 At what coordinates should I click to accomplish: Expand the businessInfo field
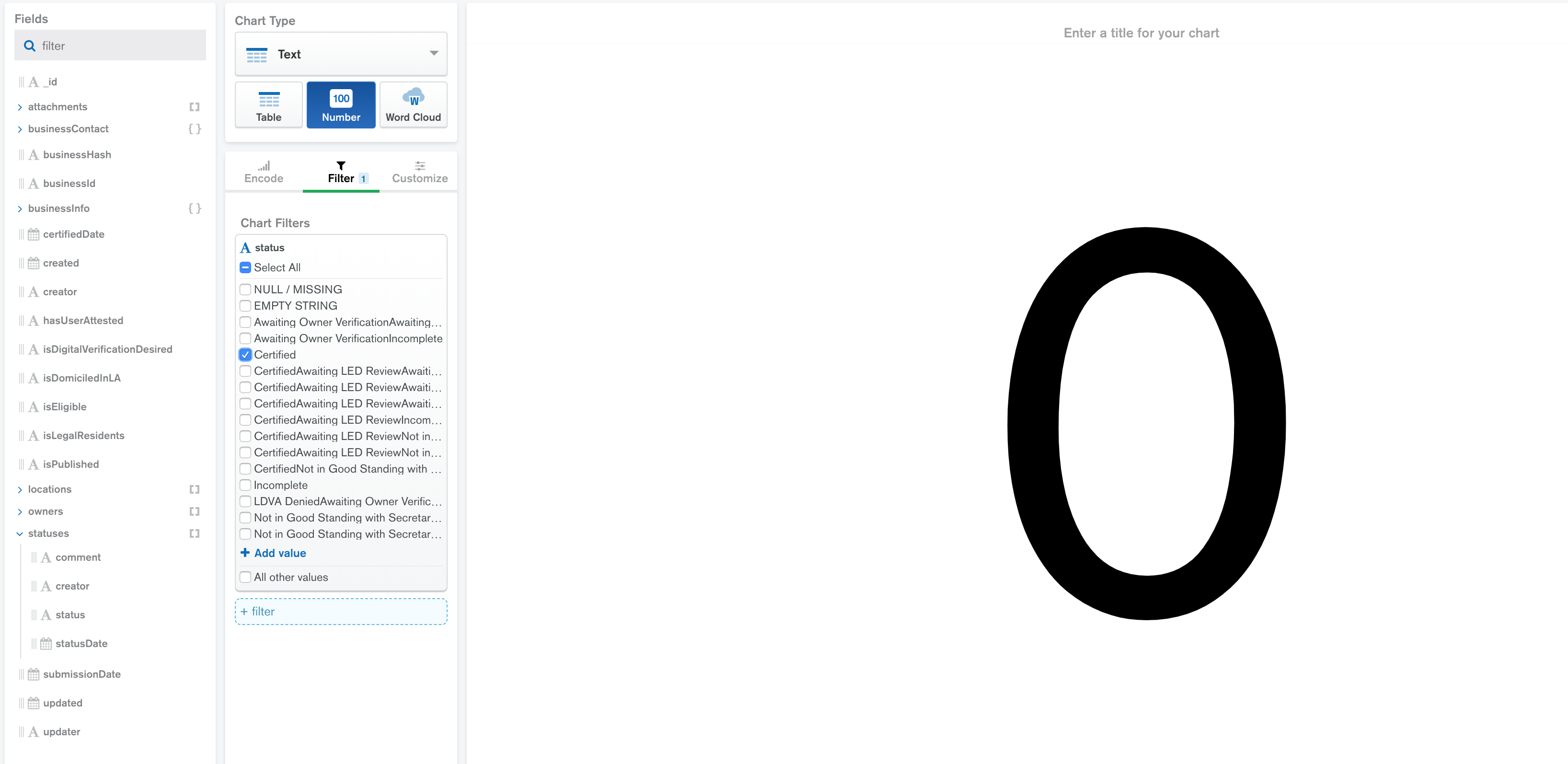[20, 209]
